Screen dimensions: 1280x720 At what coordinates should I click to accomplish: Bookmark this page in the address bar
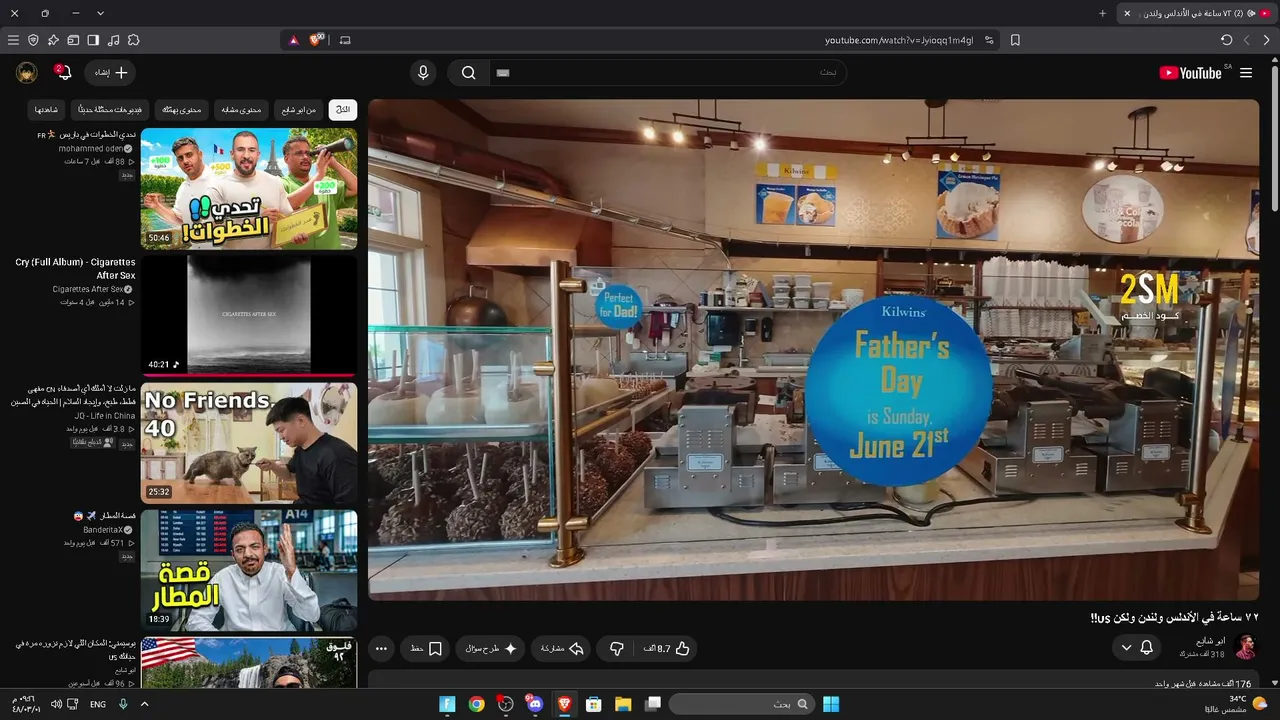click(1015, 40)
